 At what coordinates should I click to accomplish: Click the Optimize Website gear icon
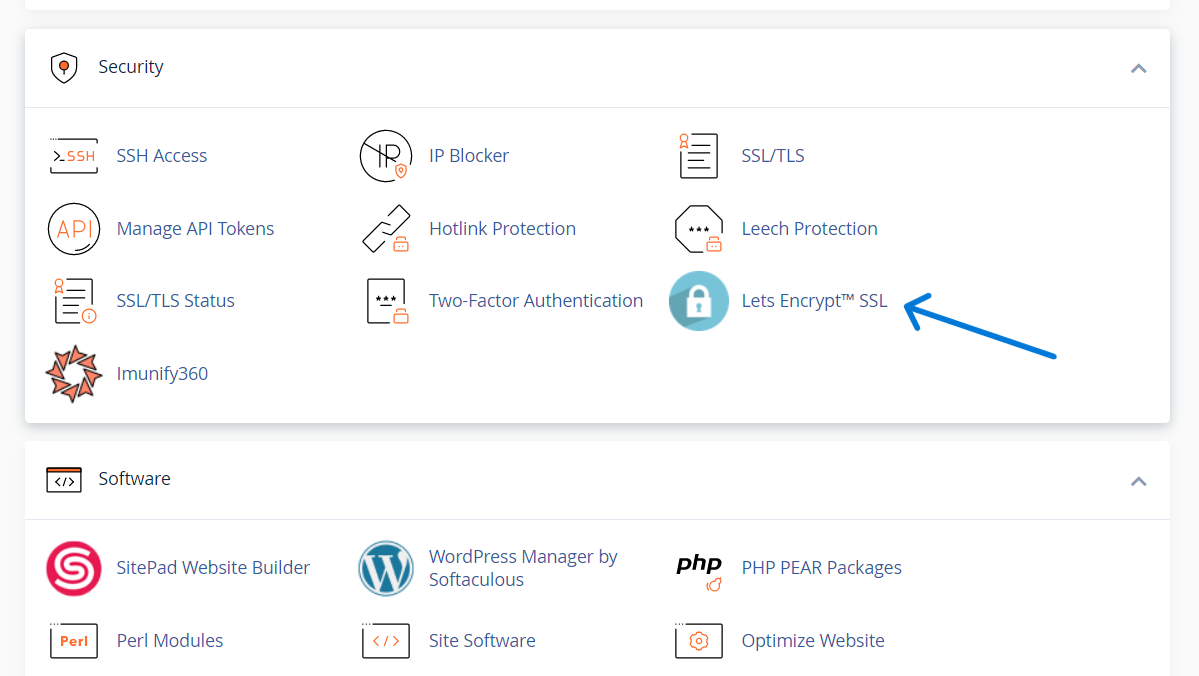[x=698, y=641]
